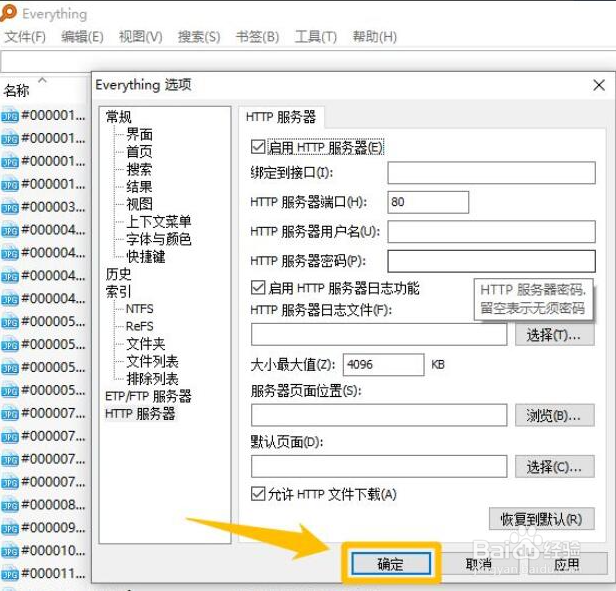This screenshot has width=616, height=591.
Task: Select 结果 in the options tree
Action: coord(139,186)
